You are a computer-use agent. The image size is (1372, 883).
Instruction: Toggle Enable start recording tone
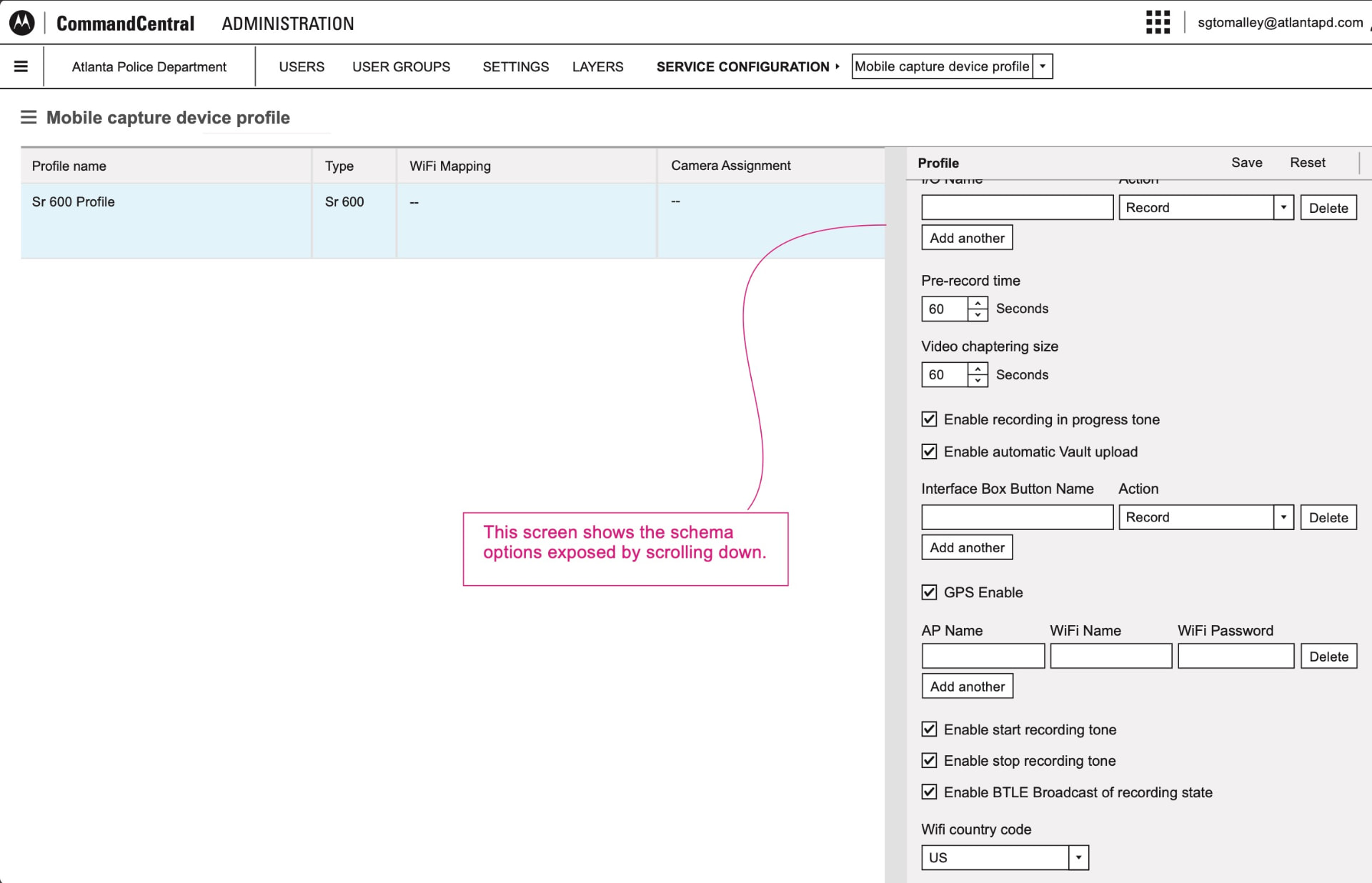point(929,729)
